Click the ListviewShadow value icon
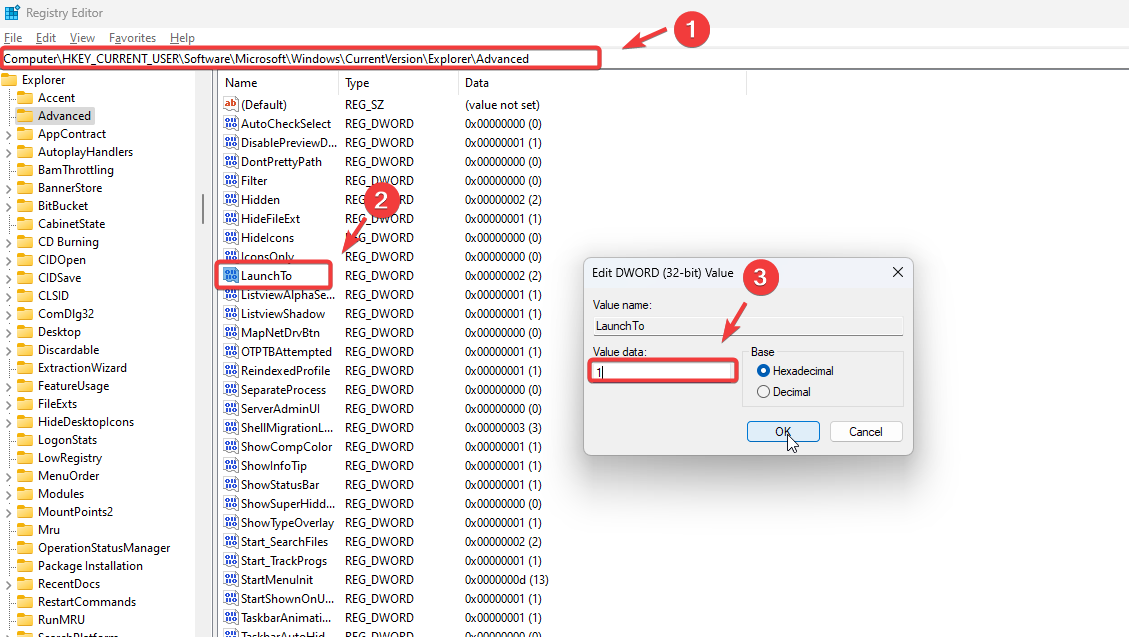The width and height of the screenshot is (1129, 637). click(230, 313)
